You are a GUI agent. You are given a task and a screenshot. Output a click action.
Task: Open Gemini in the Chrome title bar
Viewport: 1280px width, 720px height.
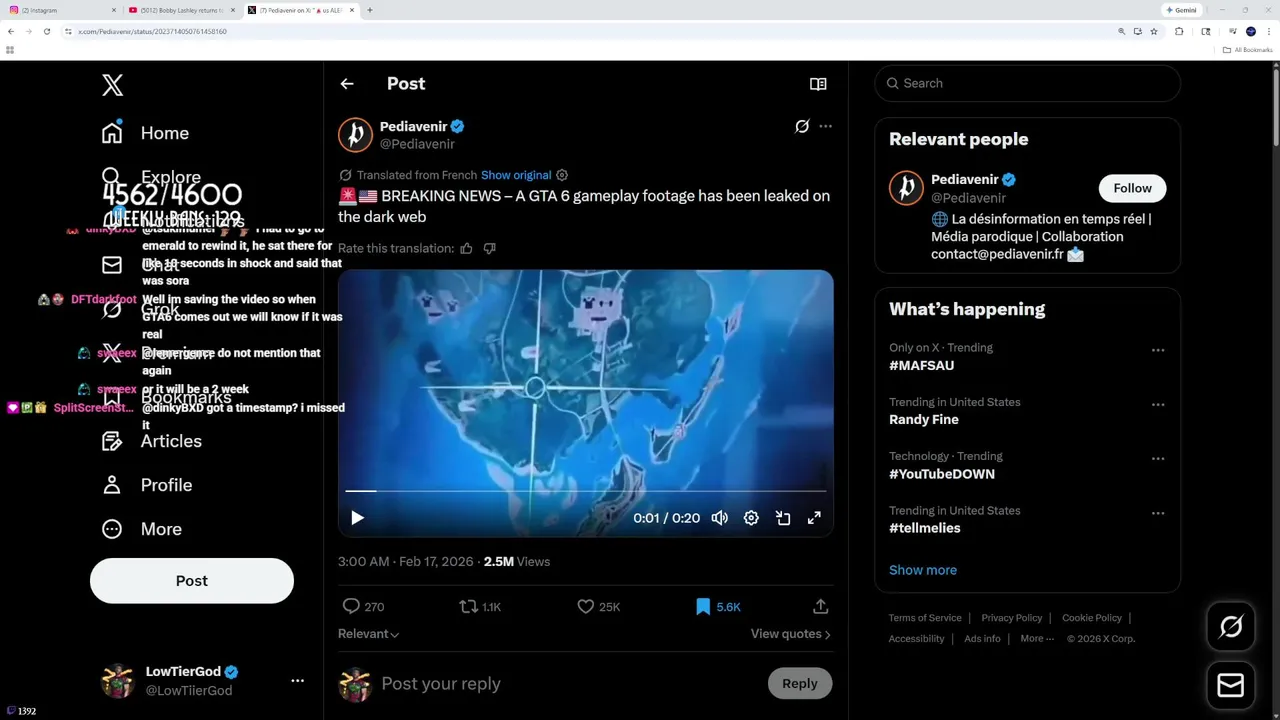click(x=1181, y=10)
